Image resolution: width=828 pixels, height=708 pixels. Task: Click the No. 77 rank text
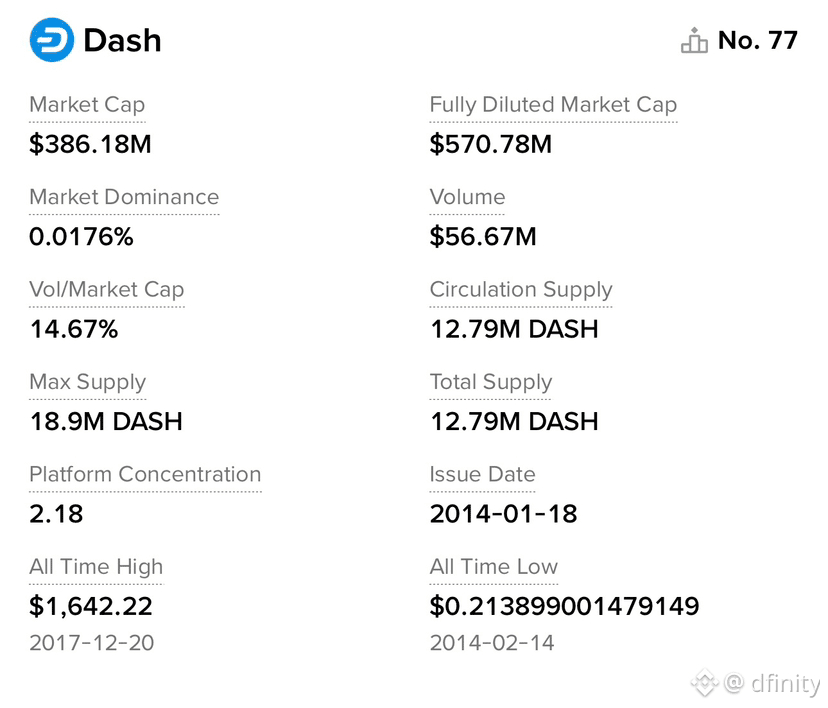758,40
